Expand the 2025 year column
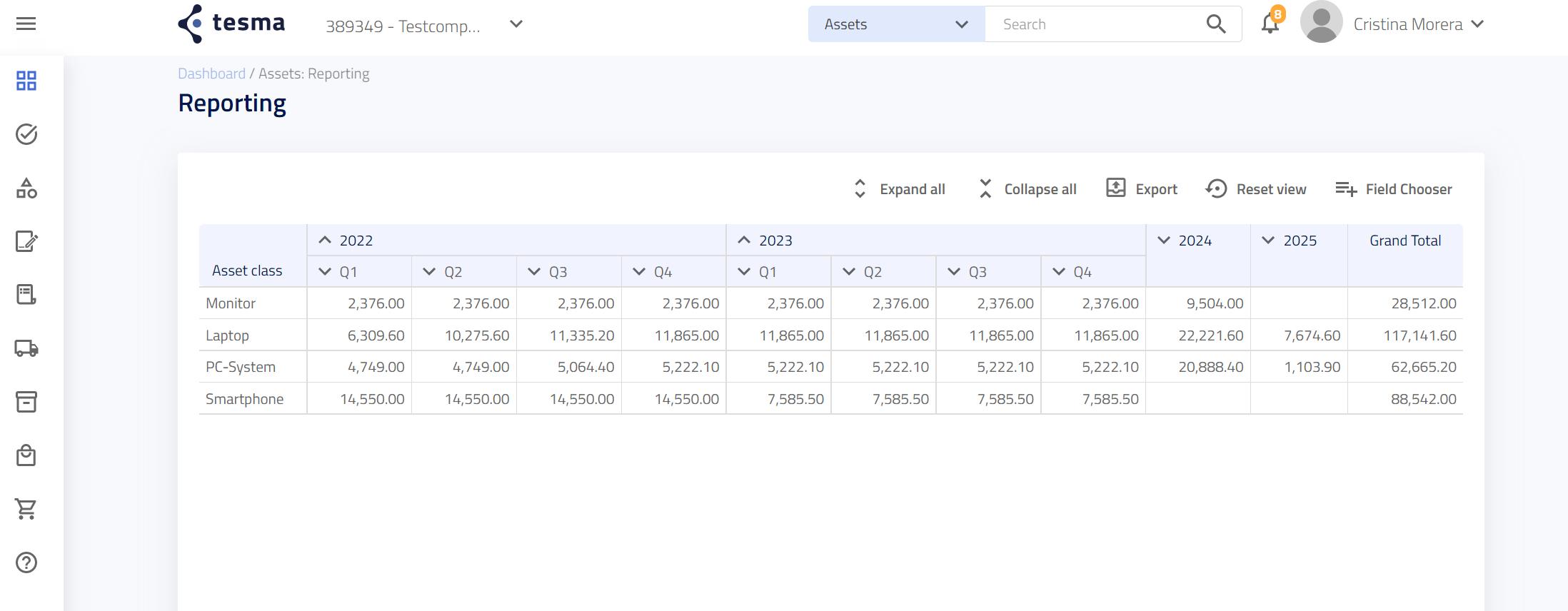This screenshot has width=1568, height=611. pos(1268,241)
